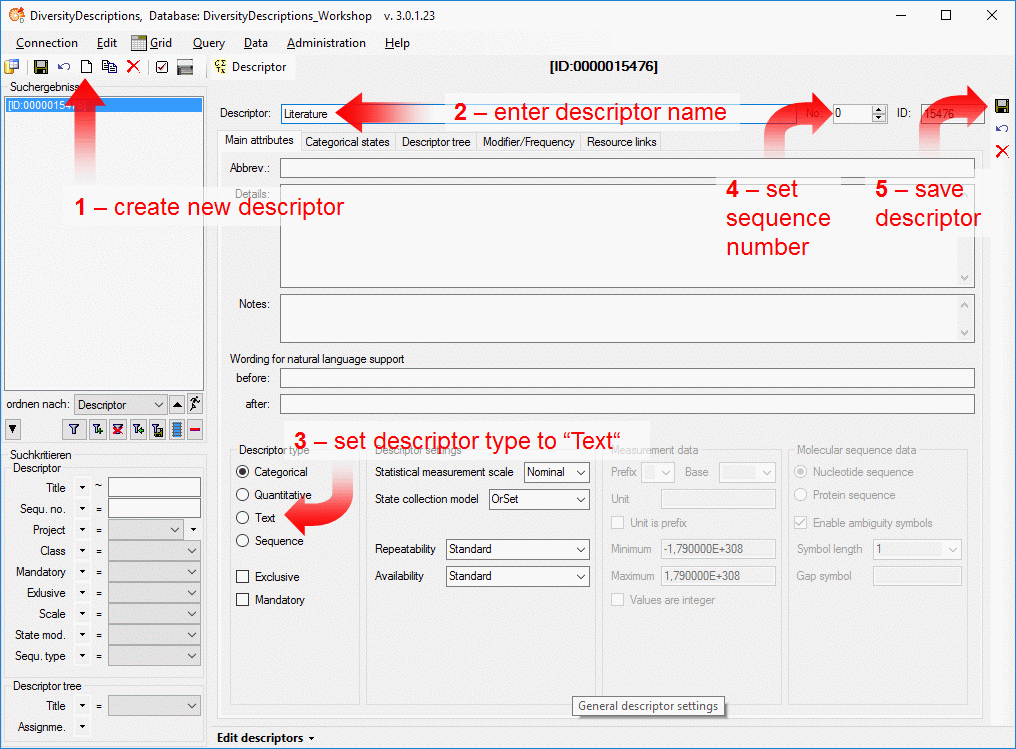The width and height of the screenshot is (1016, 749).
Task: Click the plain filter funnel button
Action: click(x=74, y=429)
